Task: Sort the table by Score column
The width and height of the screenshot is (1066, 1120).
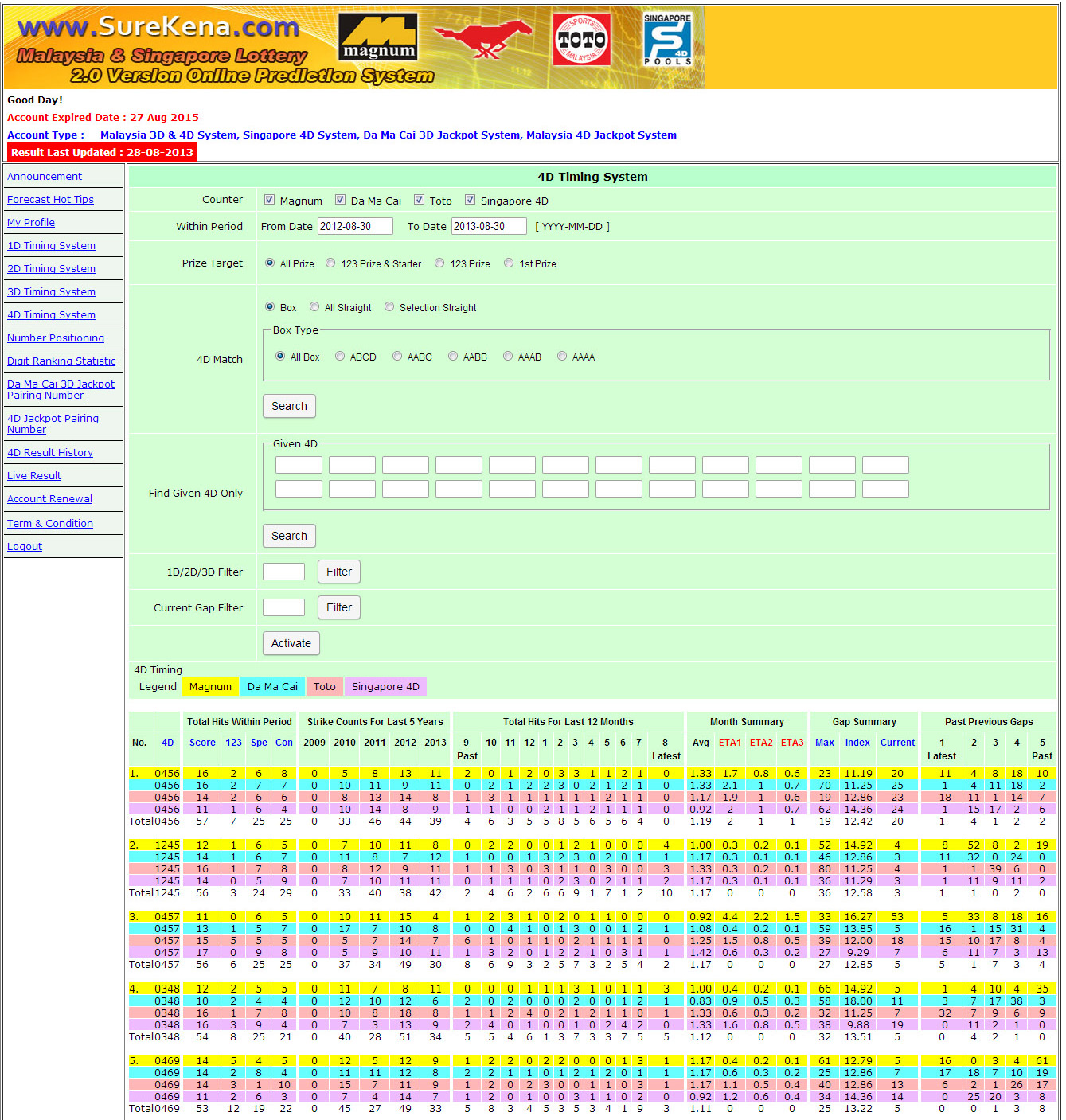Action: point(202,743)
